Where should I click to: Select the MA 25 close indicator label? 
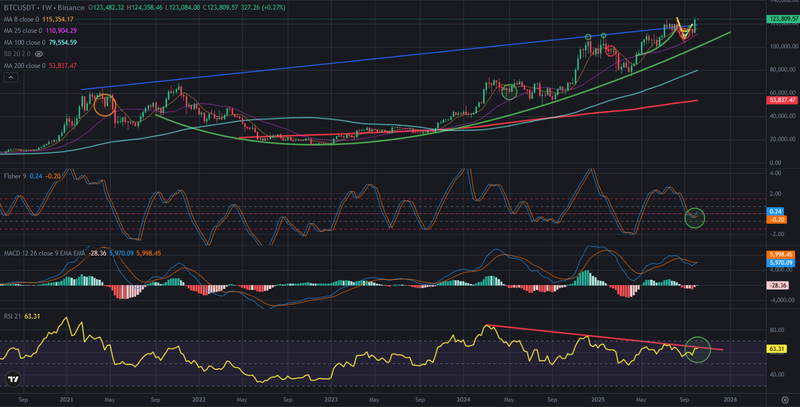point(27,31)
